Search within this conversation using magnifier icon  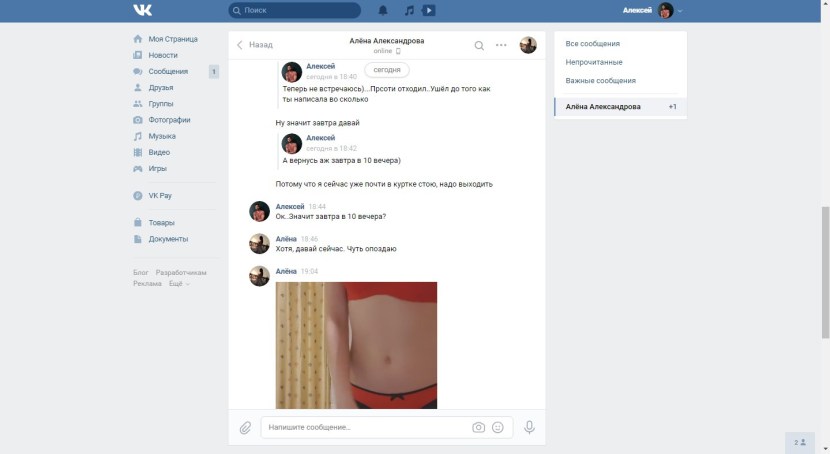pyautogui.click(x=479, y=45)
